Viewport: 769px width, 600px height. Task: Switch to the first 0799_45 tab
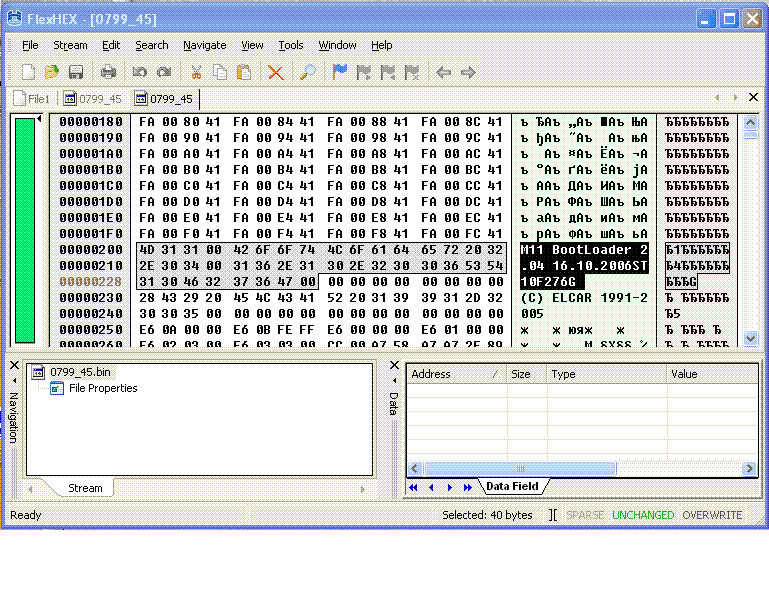[93, 99]
